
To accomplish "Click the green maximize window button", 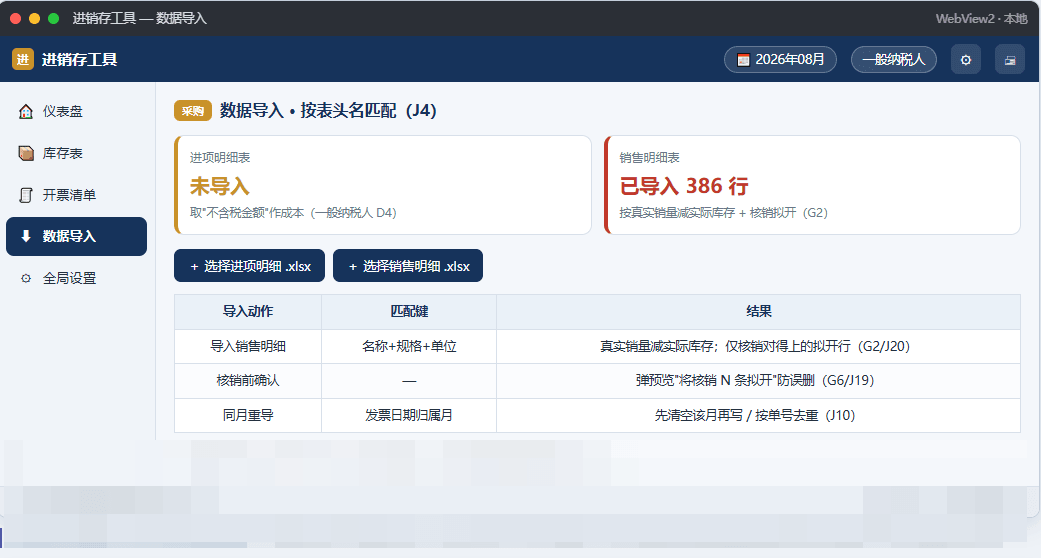I will click(54, 19).
